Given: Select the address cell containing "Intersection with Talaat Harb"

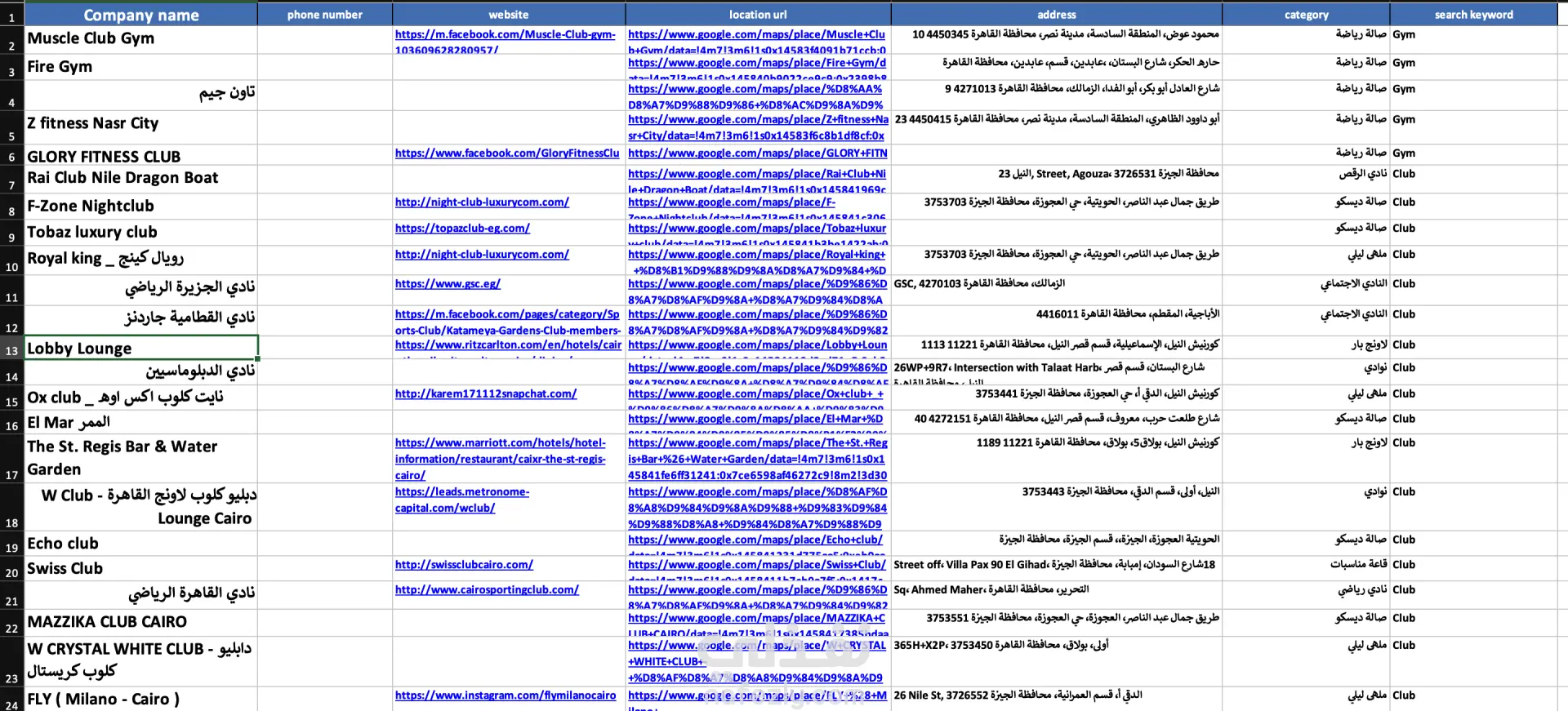Looking at the screenshot, I should pyautogui.click(x=1057, y=372).
